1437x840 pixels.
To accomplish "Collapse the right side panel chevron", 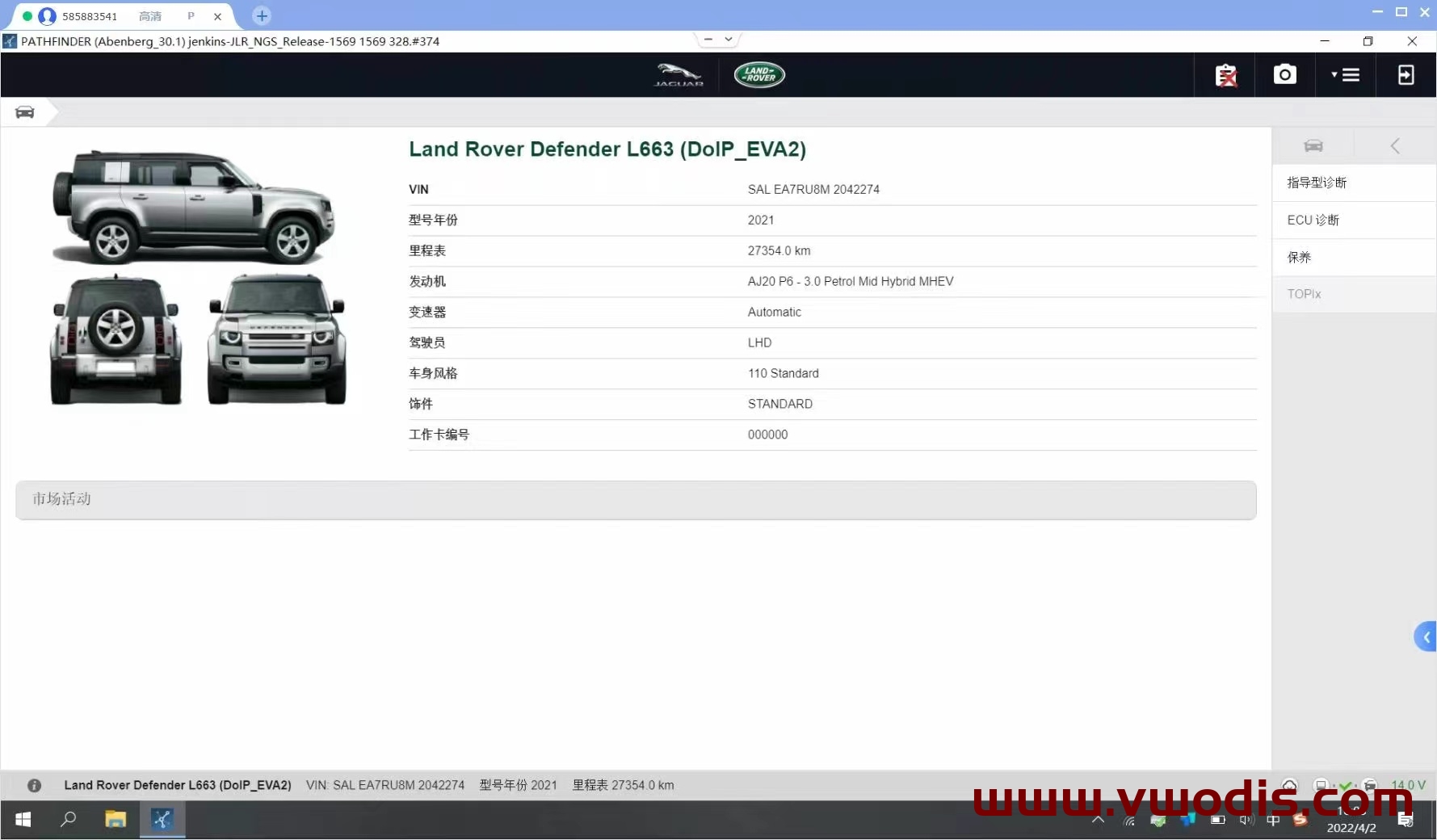I will click(x=1395, y=146).
